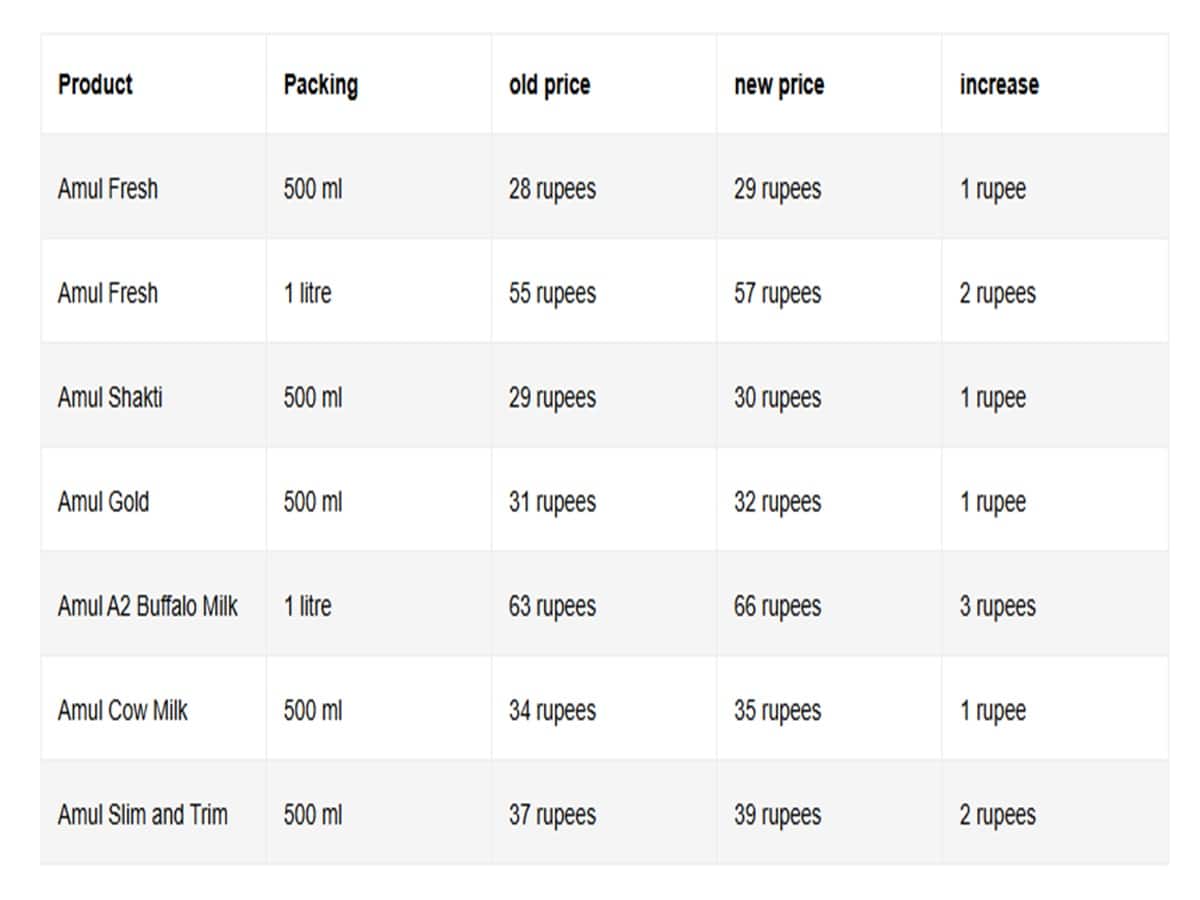Select the new price header cell
This screenshot has height=900, width=1200.
click(x=829, y=84)
